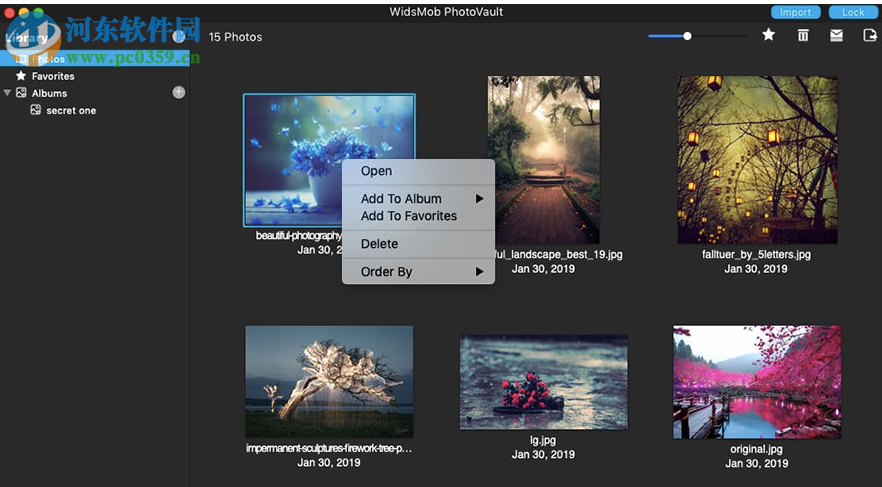Click the secret one album icon
The height and width of the screenshot is (487, 882).
coord(35,110)
